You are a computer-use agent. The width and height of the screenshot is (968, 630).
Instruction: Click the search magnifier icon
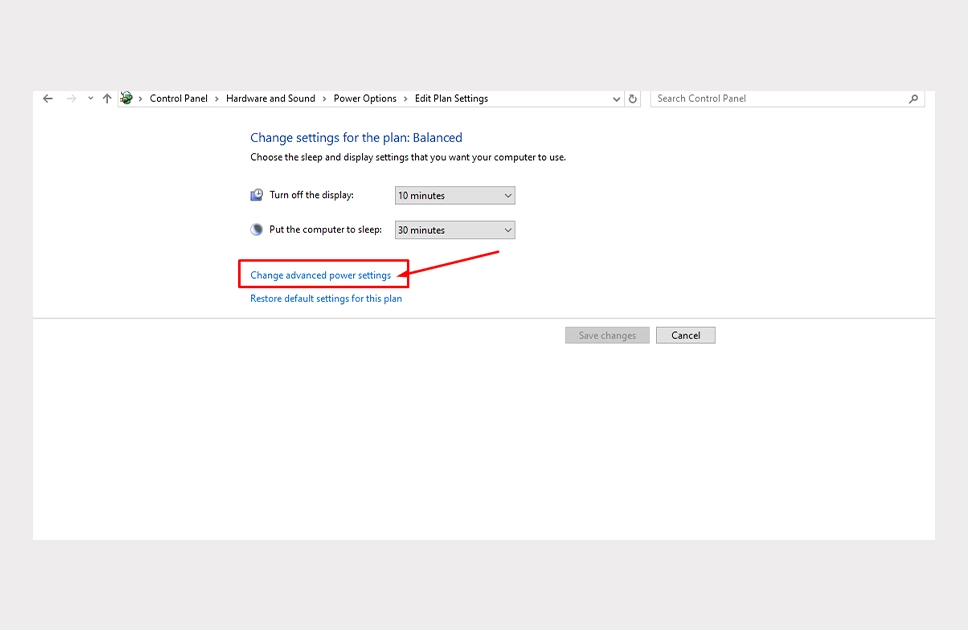coord(914,99)
